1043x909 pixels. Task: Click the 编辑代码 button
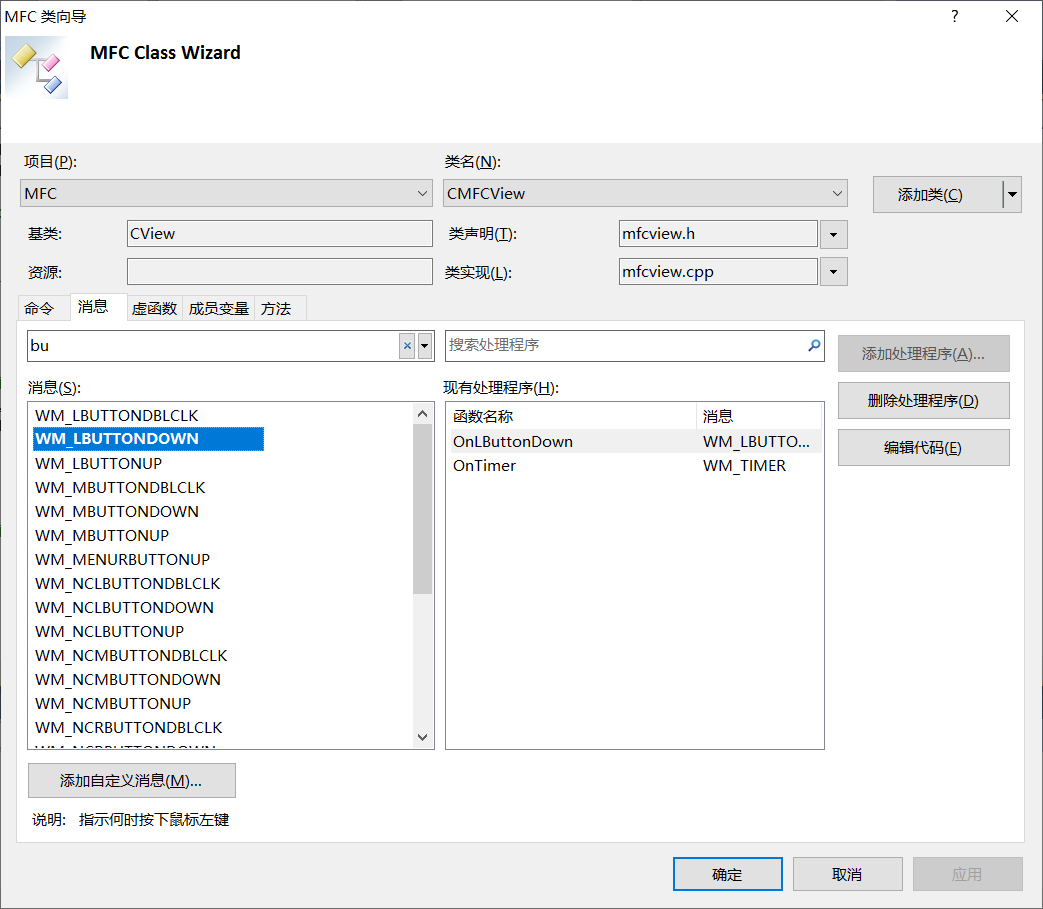(923, 447)
